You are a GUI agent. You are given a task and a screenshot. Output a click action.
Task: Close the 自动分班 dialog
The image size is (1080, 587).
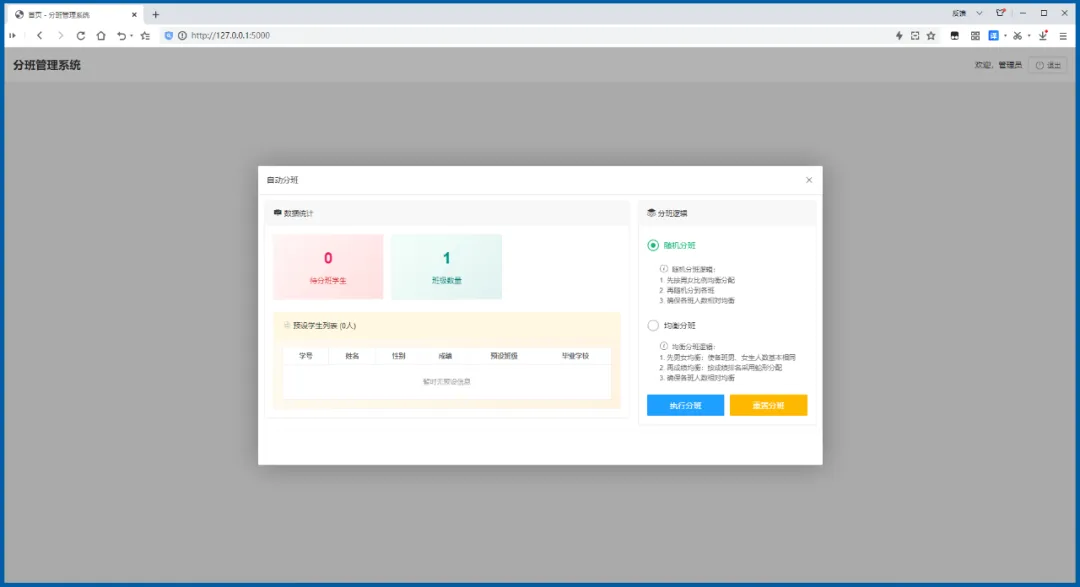[809, 180]
